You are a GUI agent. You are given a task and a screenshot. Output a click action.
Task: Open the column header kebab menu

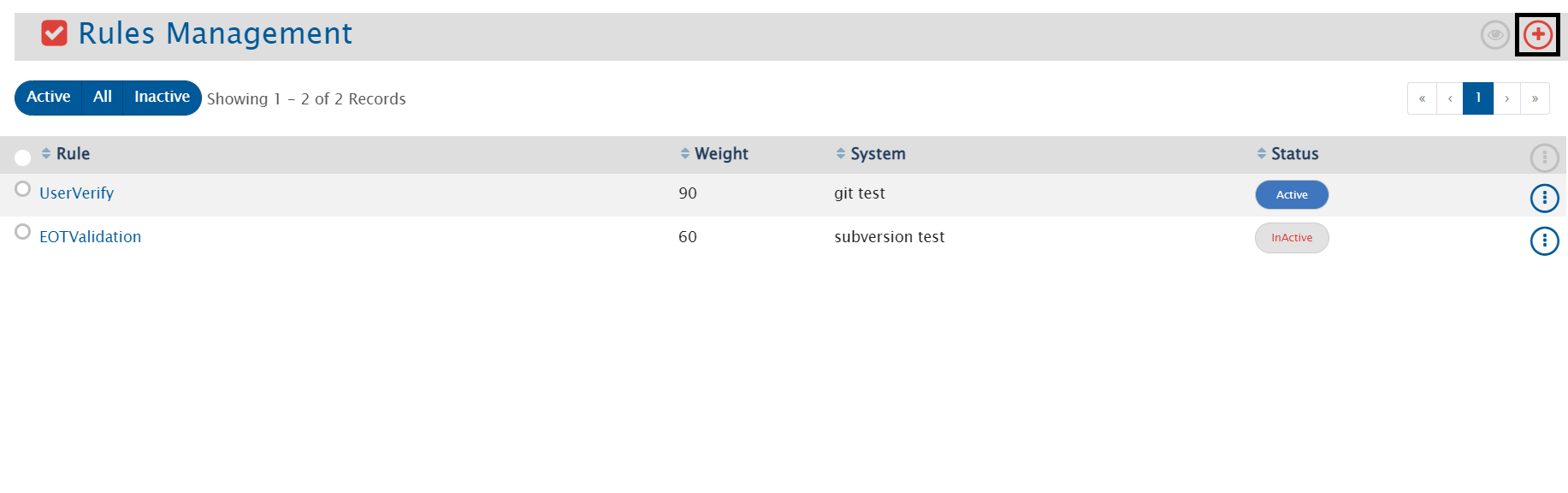[x=1544, y=157]
